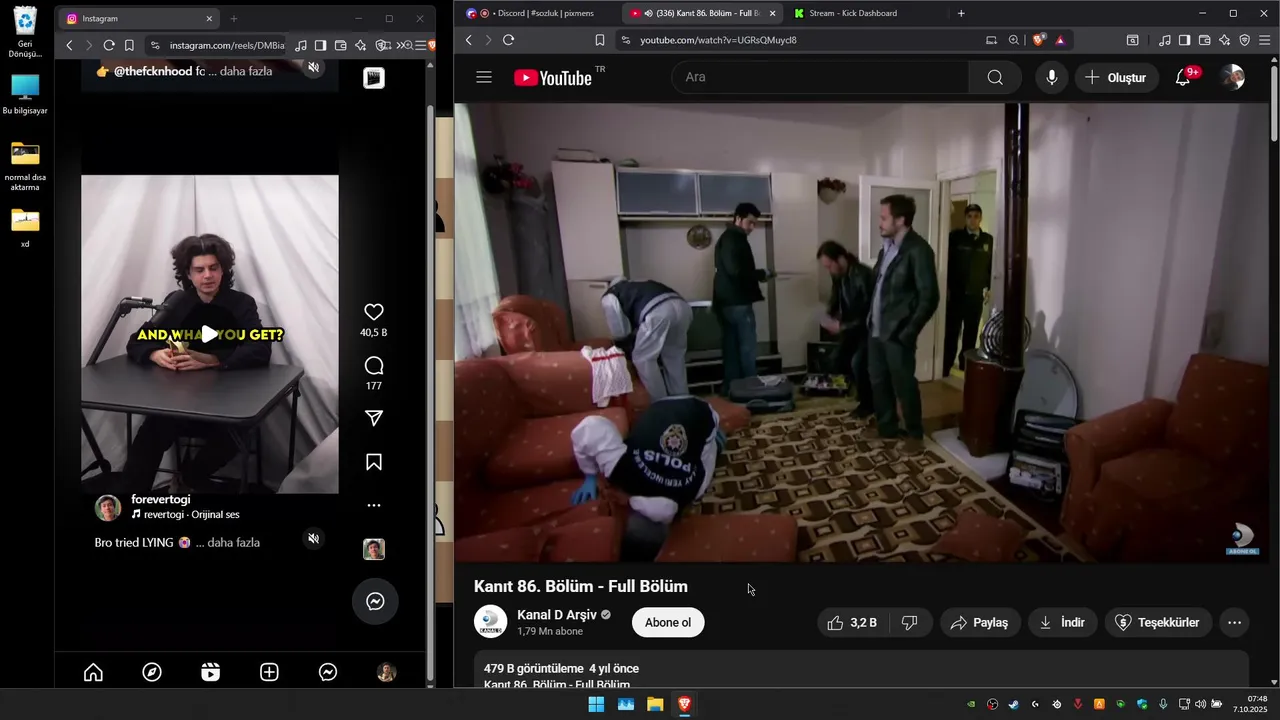Viewport: 1280px width, 720px height.
Task: Open Brave Wallet icon in YouTube window
Action: click(1204, 40)
